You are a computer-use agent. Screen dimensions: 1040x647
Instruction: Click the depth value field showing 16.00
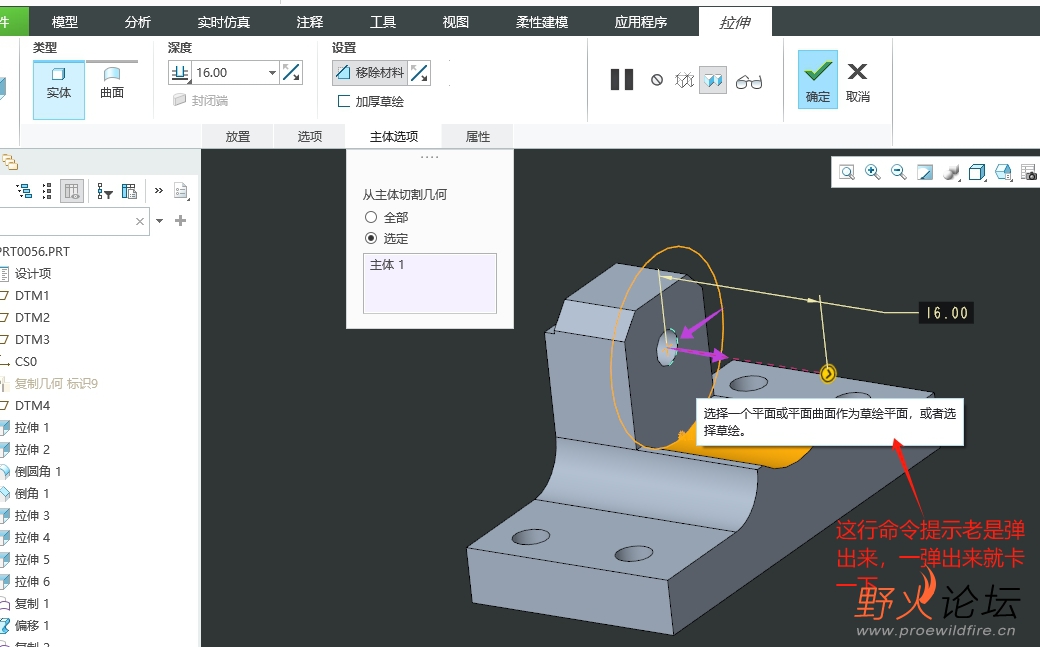(229, 72)
